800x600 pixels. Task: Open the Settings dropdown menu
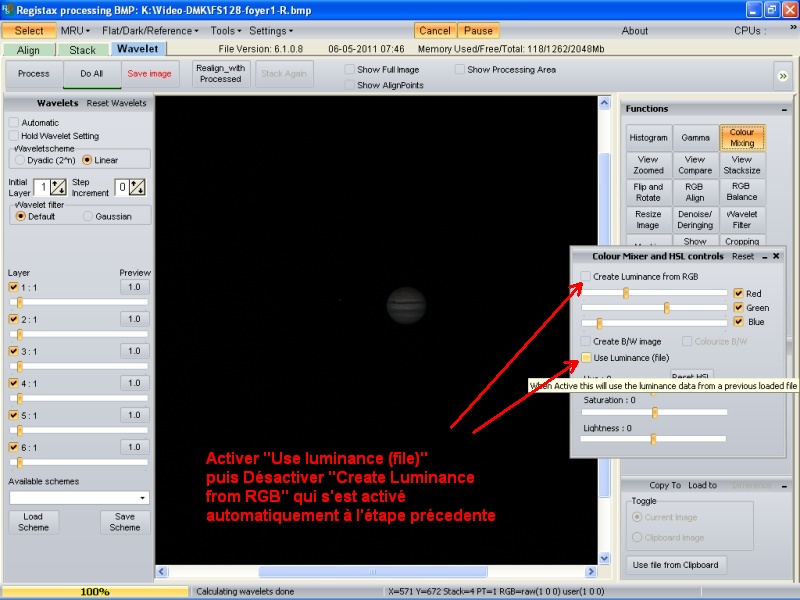pos(271,31)
